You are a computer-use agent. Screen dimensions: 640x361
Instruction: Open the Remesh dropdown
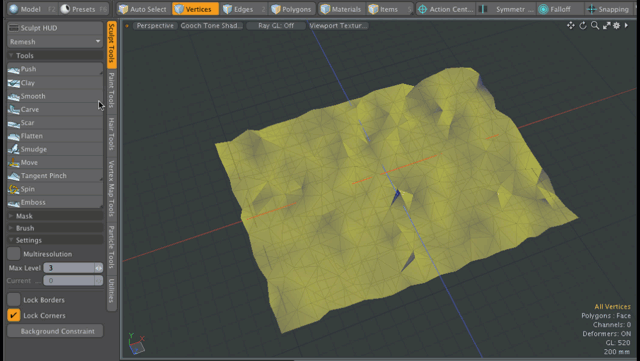55,42
